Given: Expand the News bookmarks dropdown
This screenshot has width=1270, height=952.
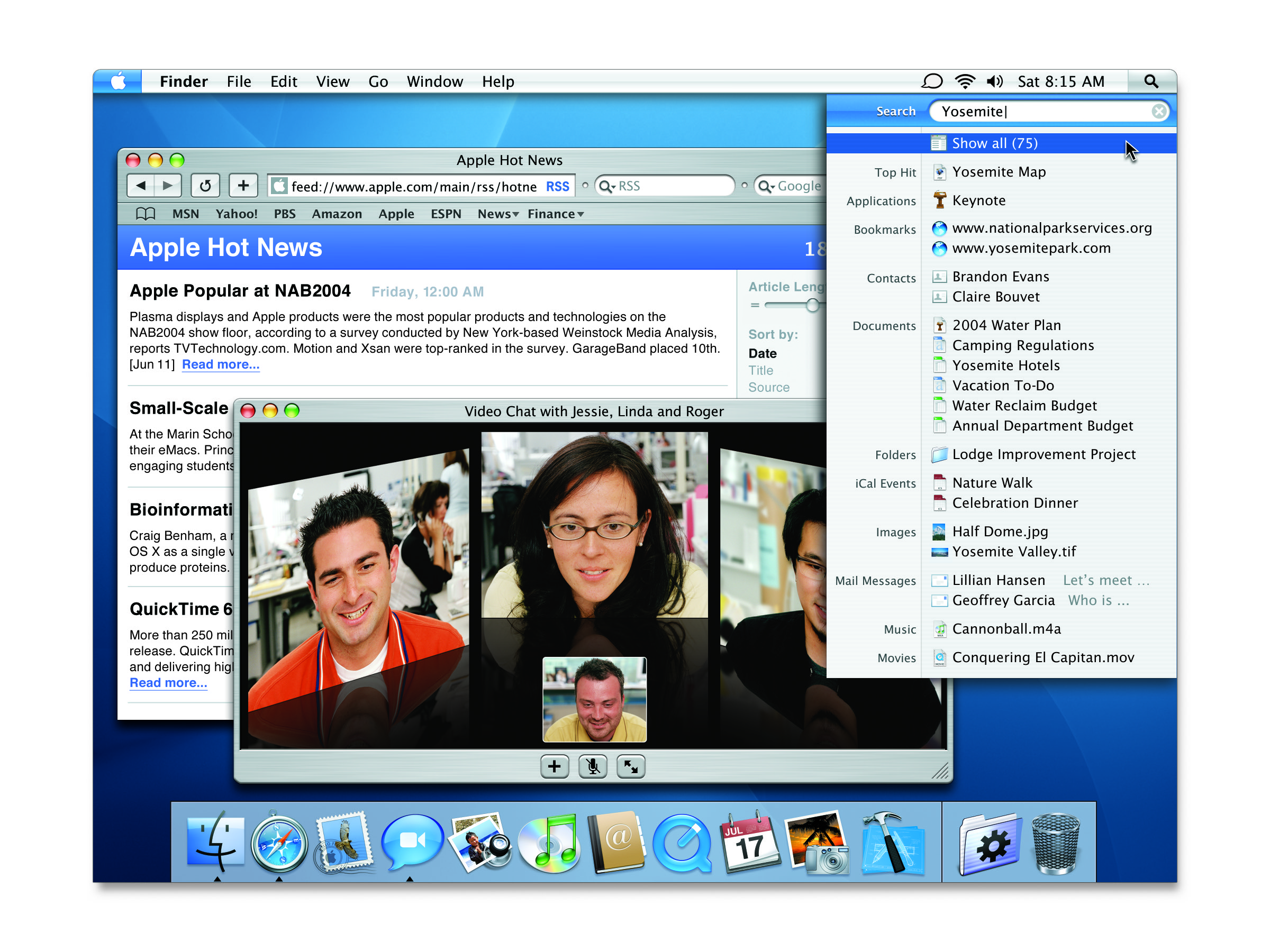Looking at the screenshot, I should coord(498,214).
